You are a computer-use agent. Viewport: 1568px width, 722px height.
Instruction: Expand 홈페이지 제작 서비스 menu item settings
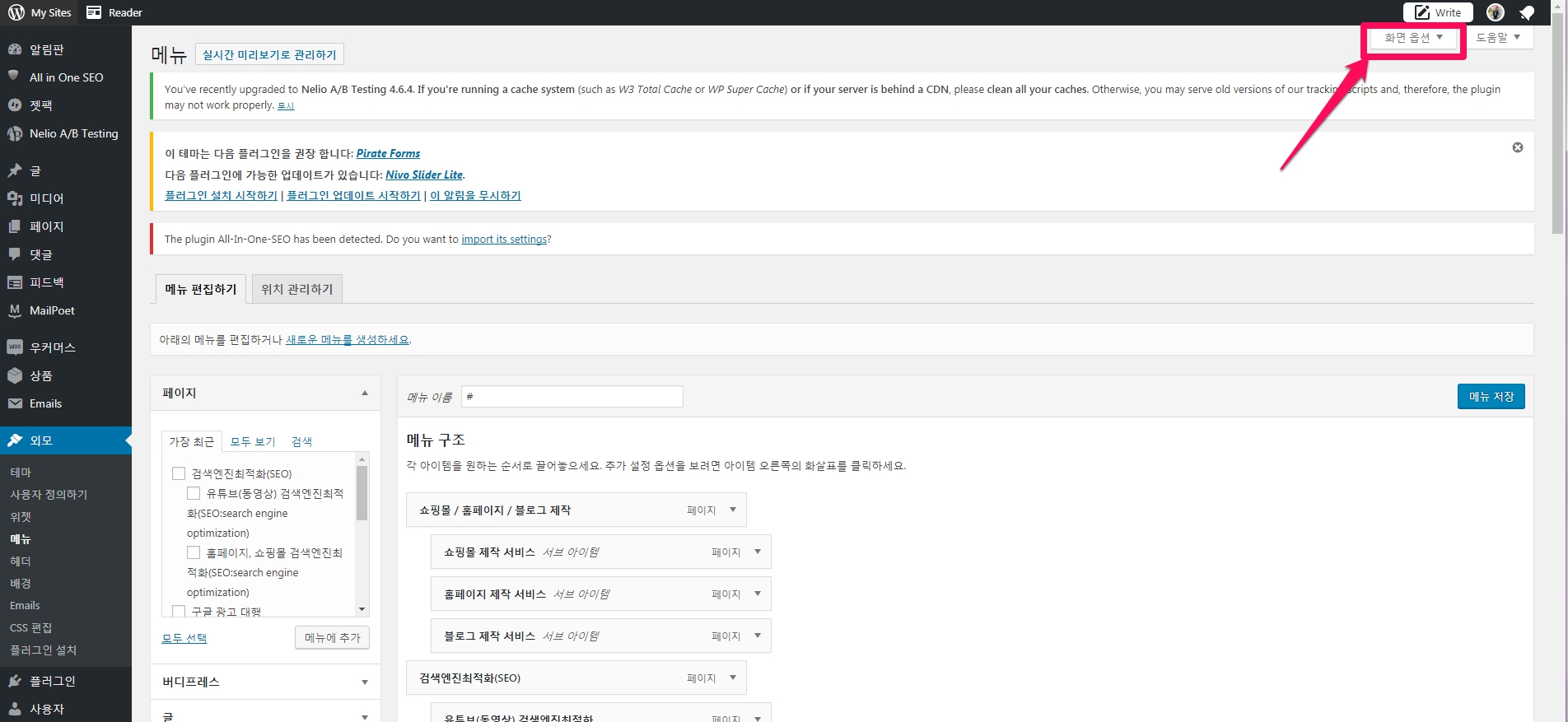tap(758, 594)
